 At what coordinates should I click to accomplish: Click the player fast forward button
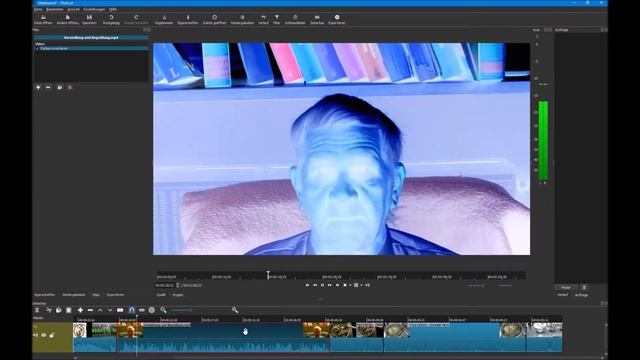point(330,285)
